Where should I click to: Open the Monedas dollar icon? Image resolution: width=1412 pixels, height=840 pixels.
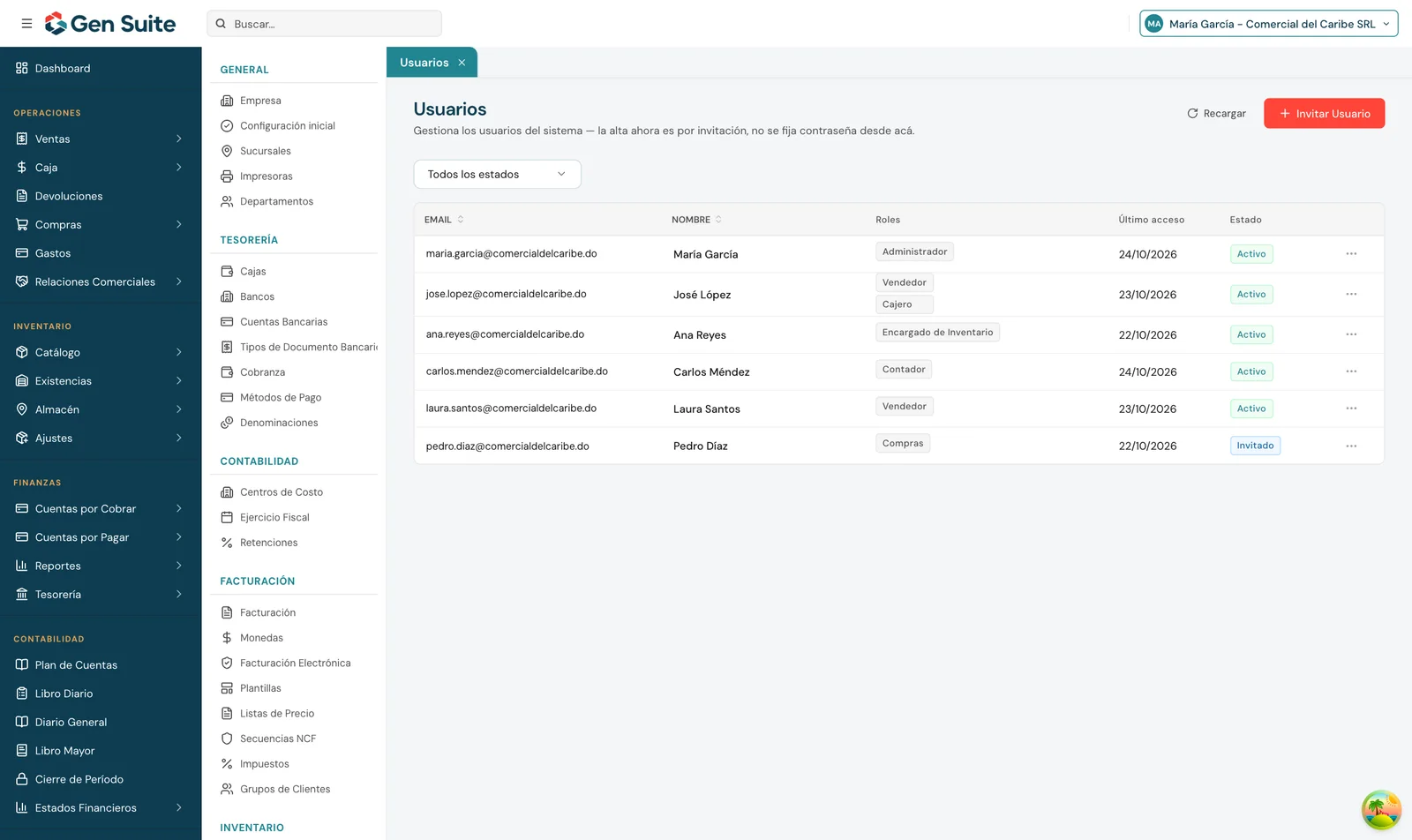[x=227, y=638]
